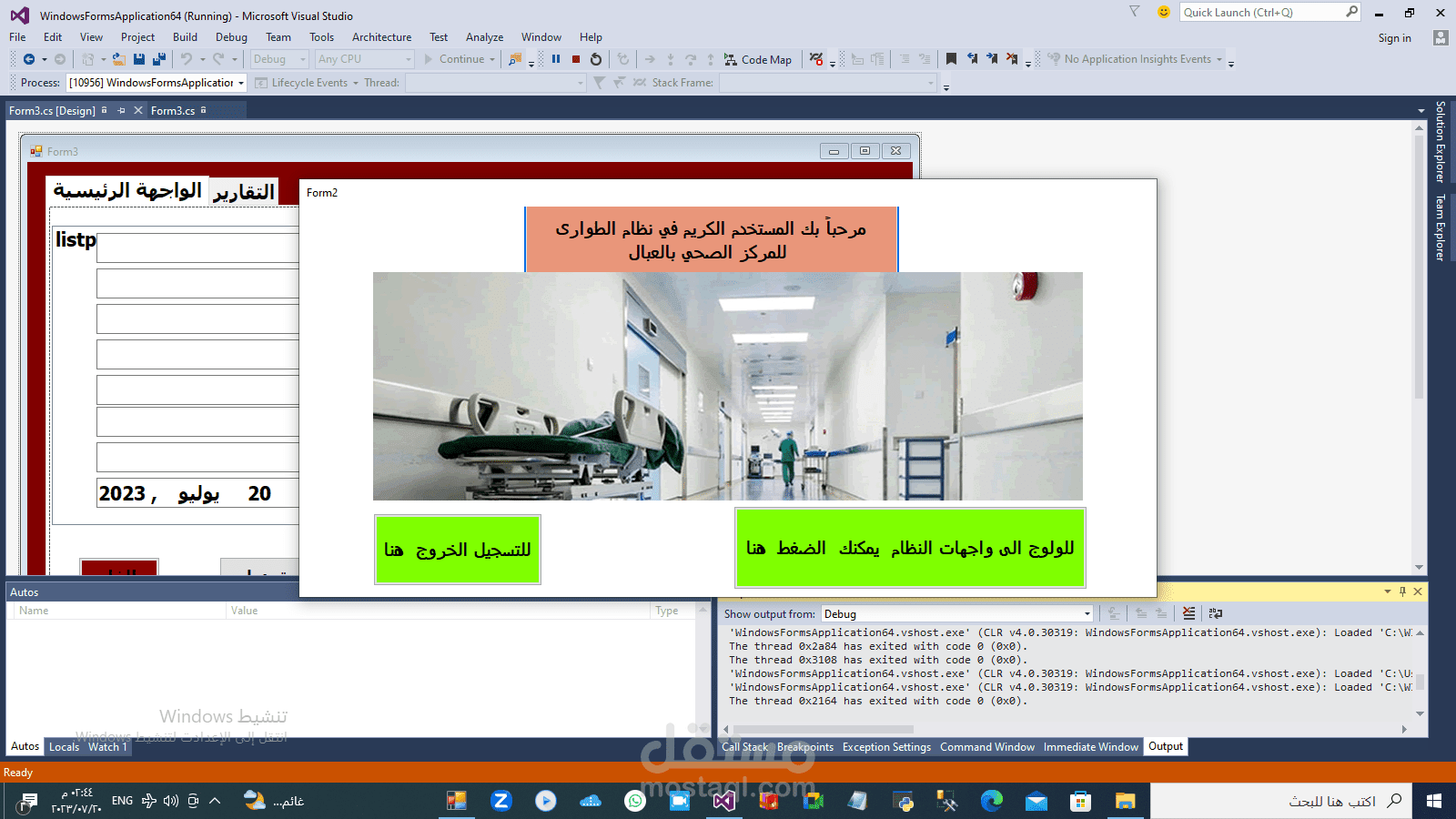Open Team Explorer side panel
The height and width of the screenshot is (819, 1456).
(1441, 227)
